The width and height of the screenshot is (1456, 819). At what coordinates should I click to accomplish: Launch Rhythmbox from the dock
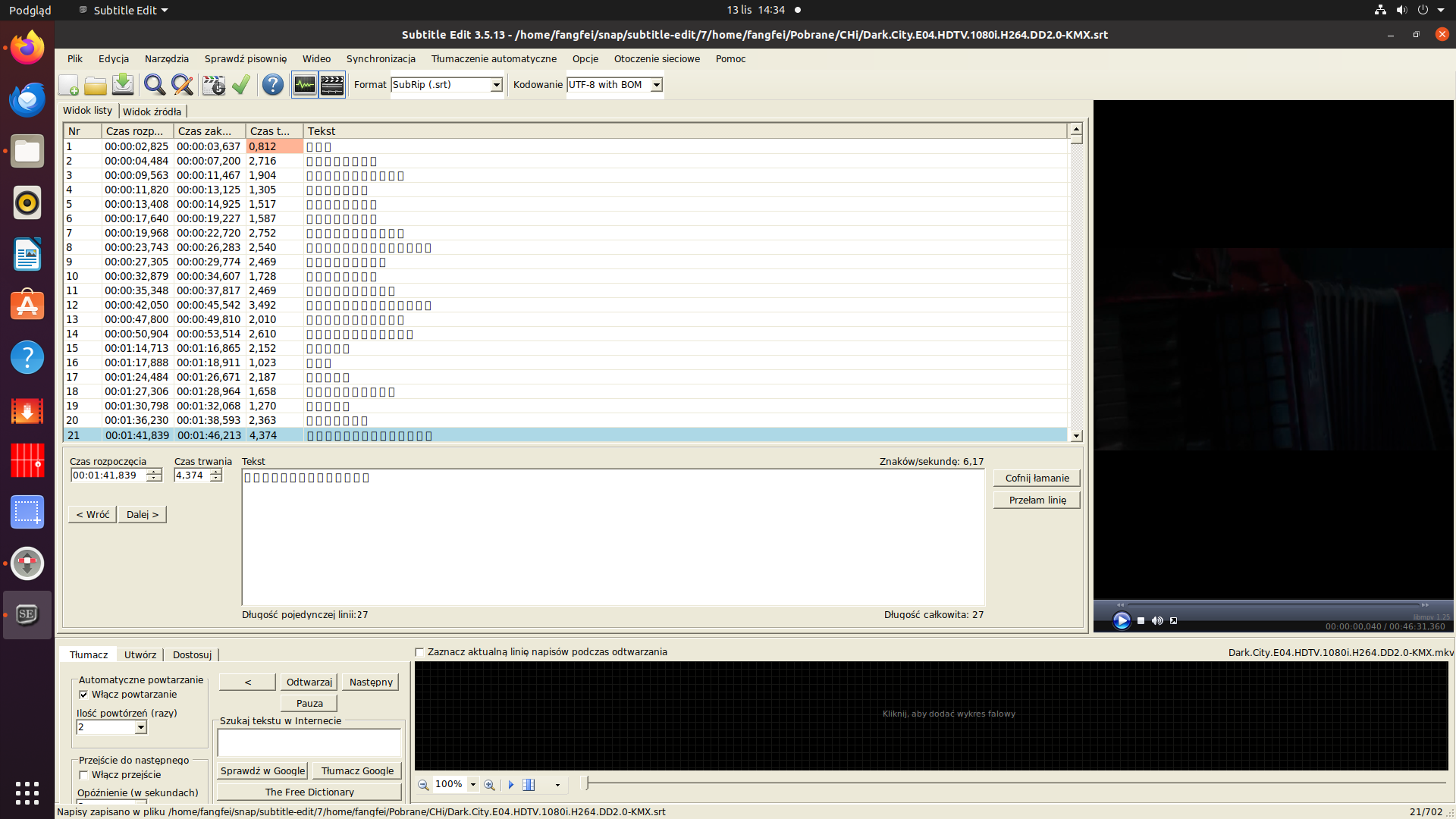[x=27, y=202]
